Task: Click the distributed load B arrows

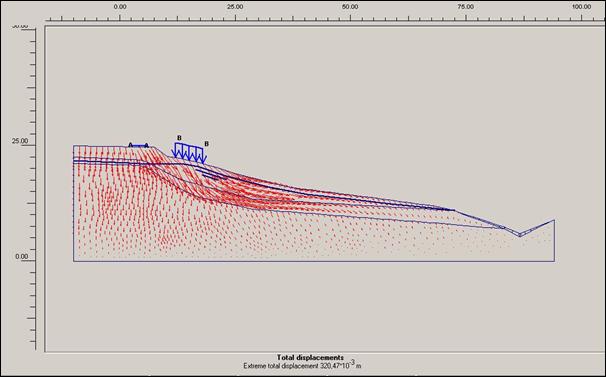Action: point(189,152)
